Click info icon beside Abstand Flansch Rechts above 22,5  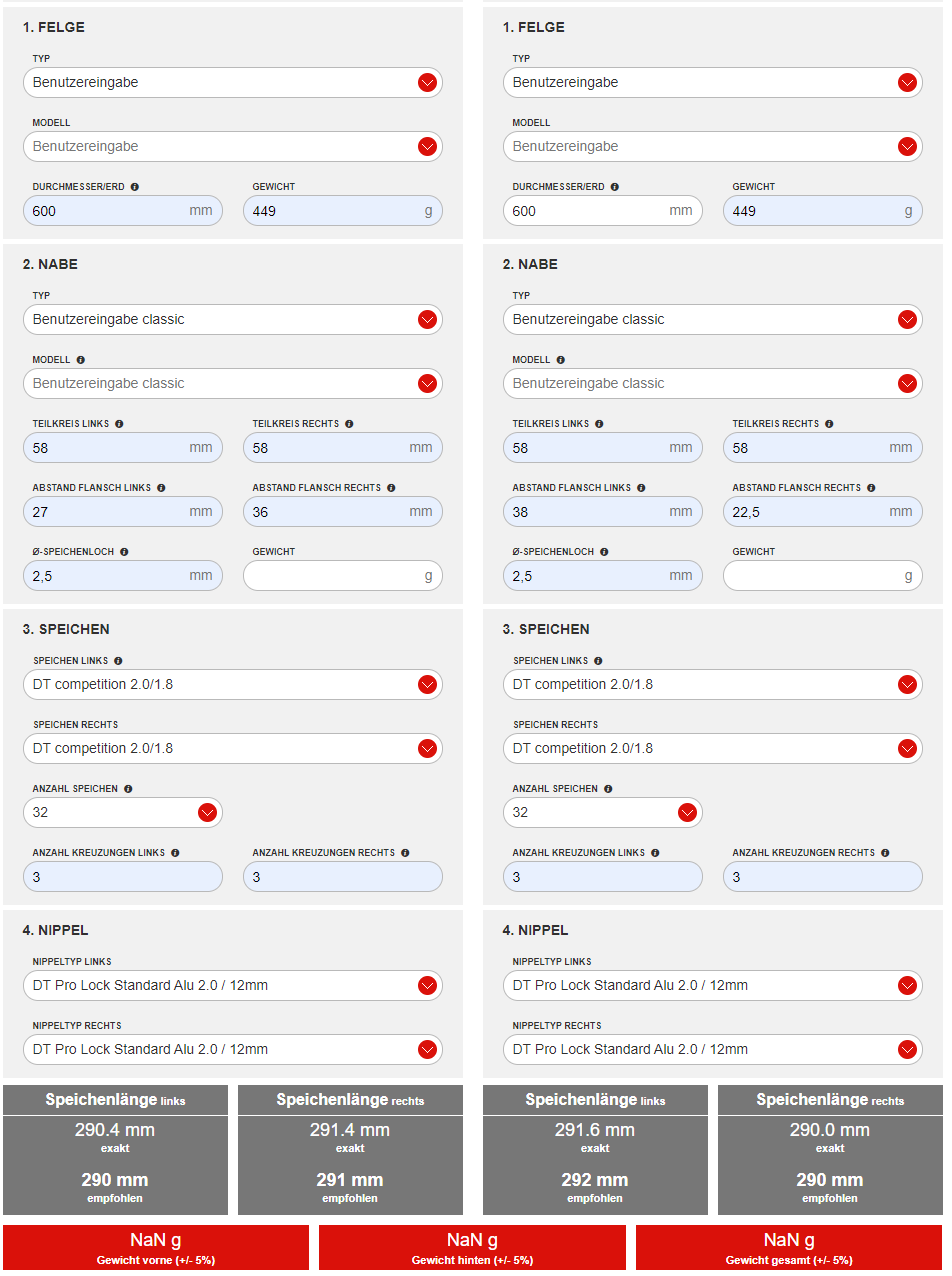point(871,488)
